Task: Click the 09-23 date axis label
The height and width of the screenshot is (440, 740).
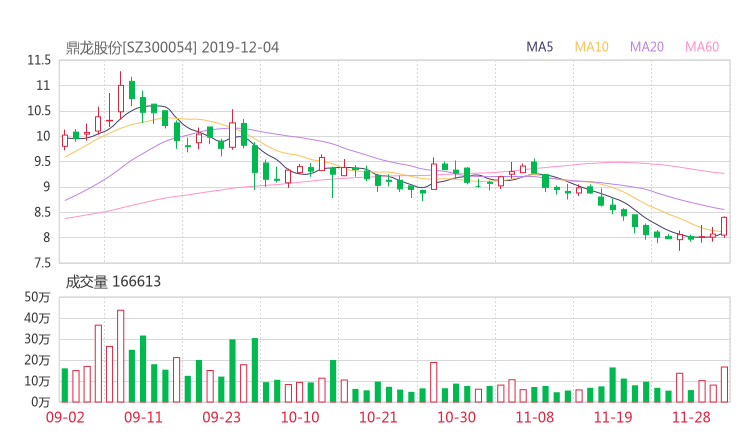Action: tap(221, 417)
